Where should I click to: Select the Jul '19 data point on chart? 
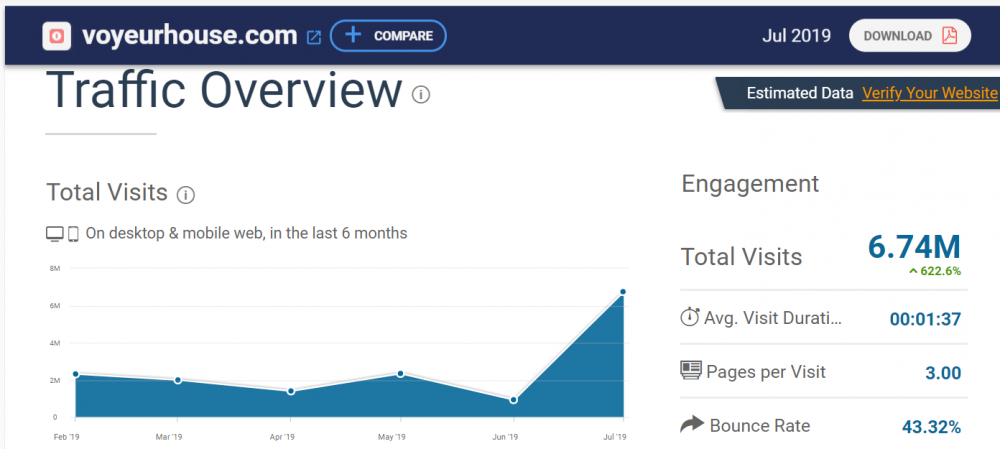[623, 292]
